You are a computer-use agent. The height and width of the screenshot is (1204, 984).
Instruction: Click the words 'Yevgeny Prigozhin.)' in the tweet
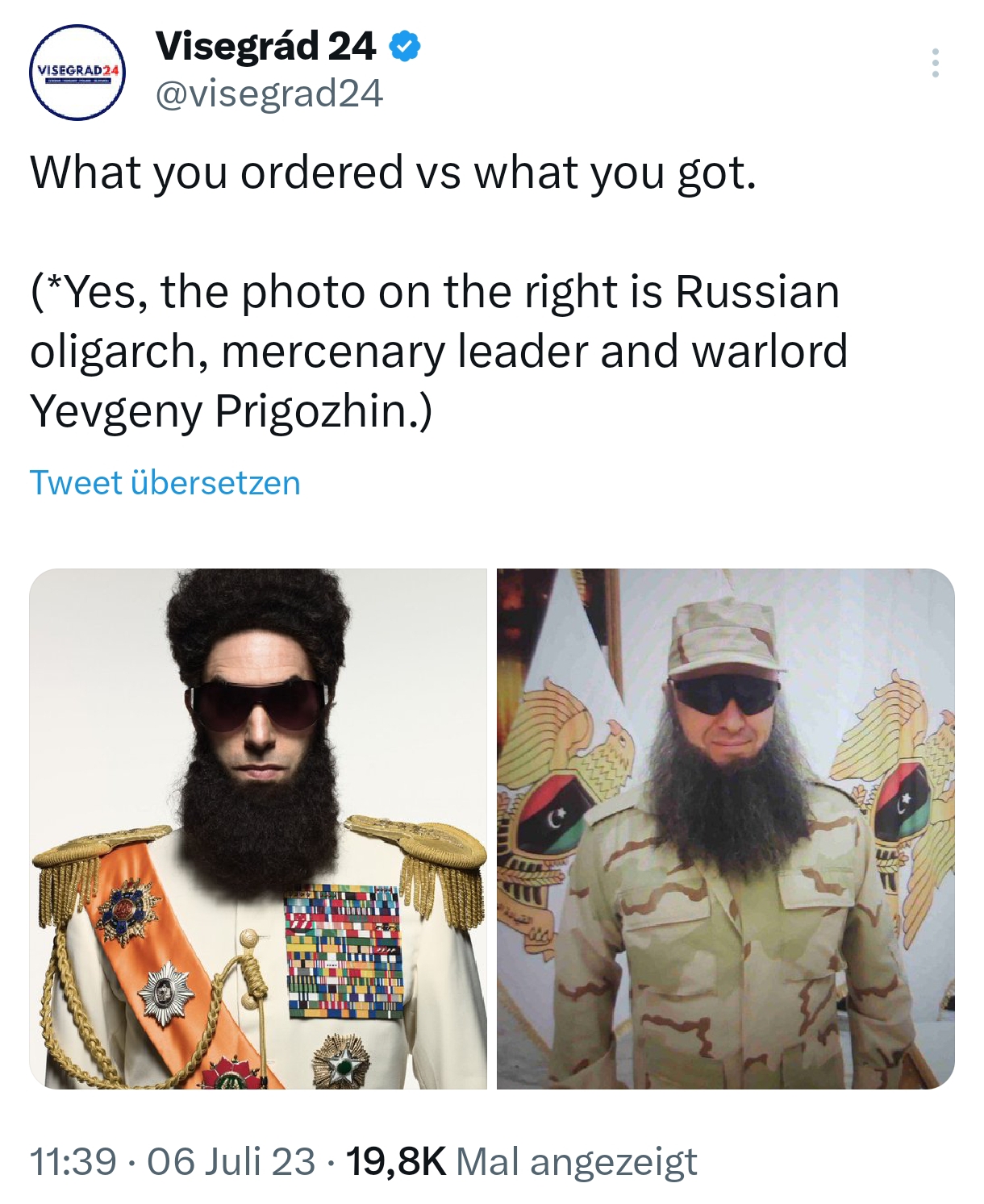tap(231, 411)
